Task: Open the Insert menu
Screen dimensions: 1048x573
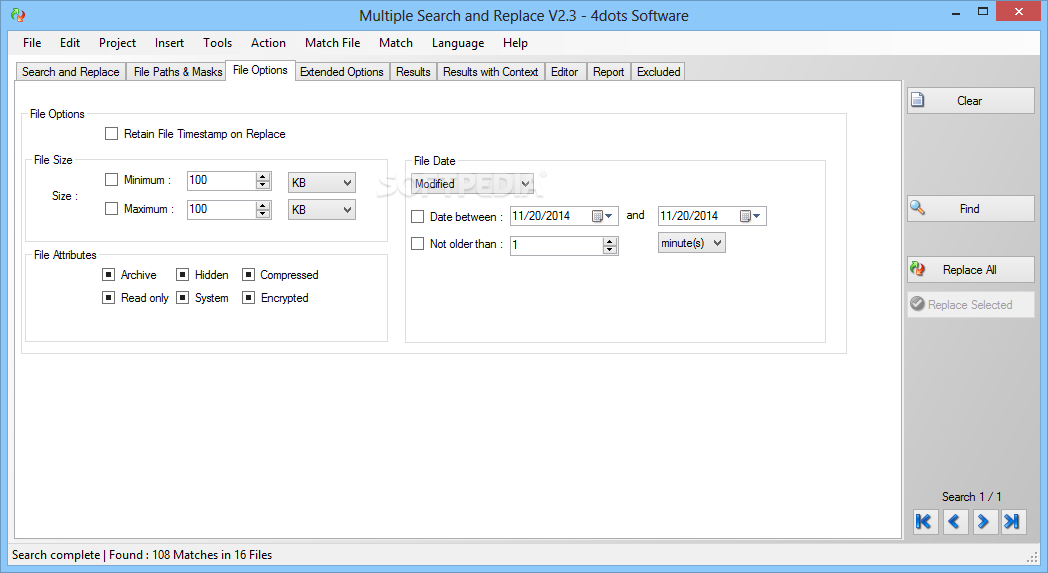Action: coord(169,43)
